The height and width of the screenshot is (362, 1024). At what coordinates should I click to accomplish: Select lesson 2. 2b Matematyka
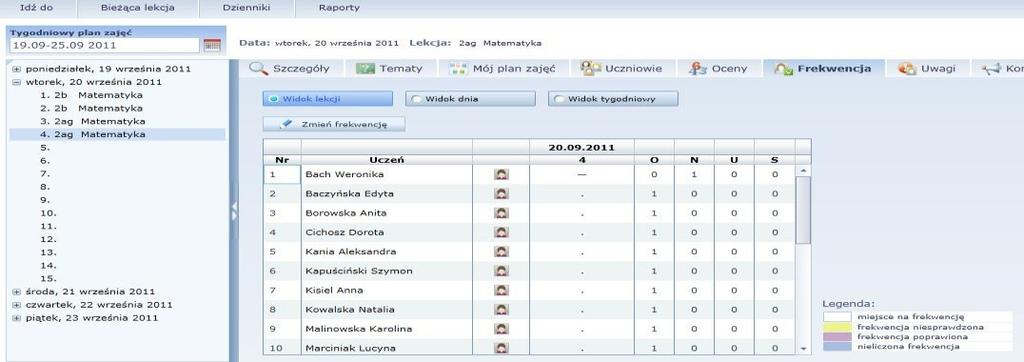coord(91,108)
